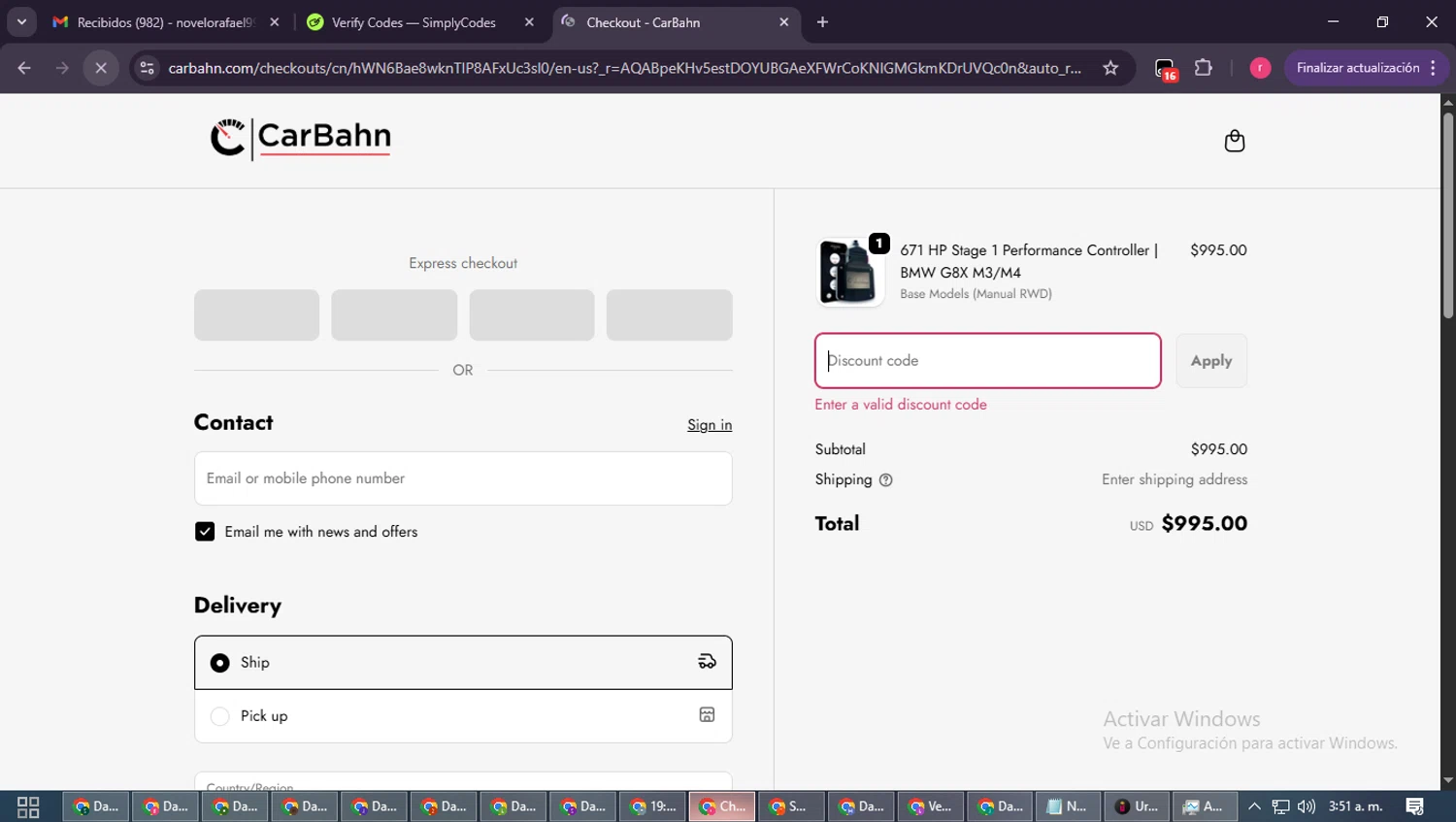This screenshot has height=822, width=1456.
Task: Open the site information icon in address bar
Action: pos(147,68)
